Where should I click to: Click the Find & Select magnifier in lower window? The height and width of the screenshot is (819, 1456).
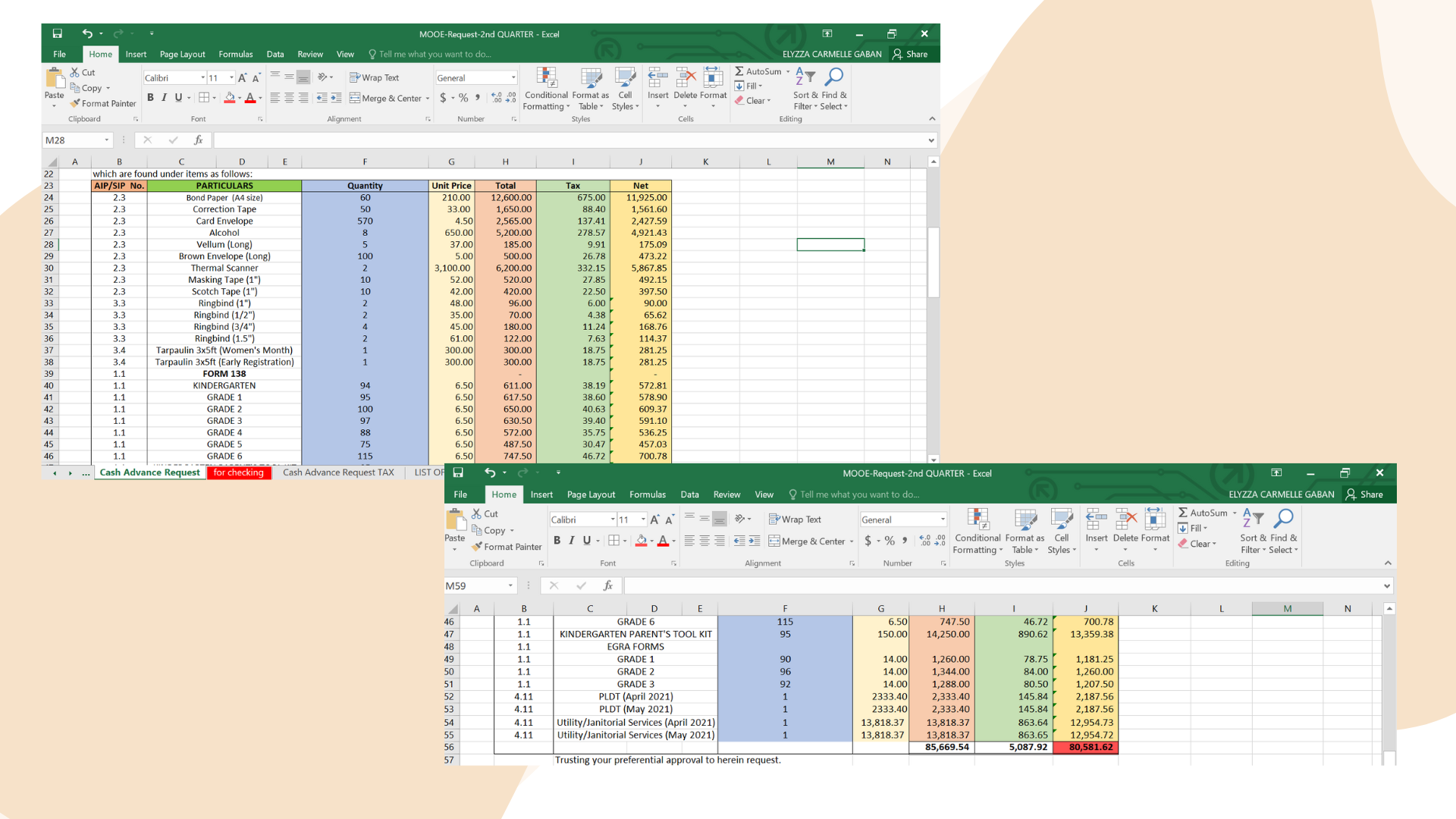1284,519
